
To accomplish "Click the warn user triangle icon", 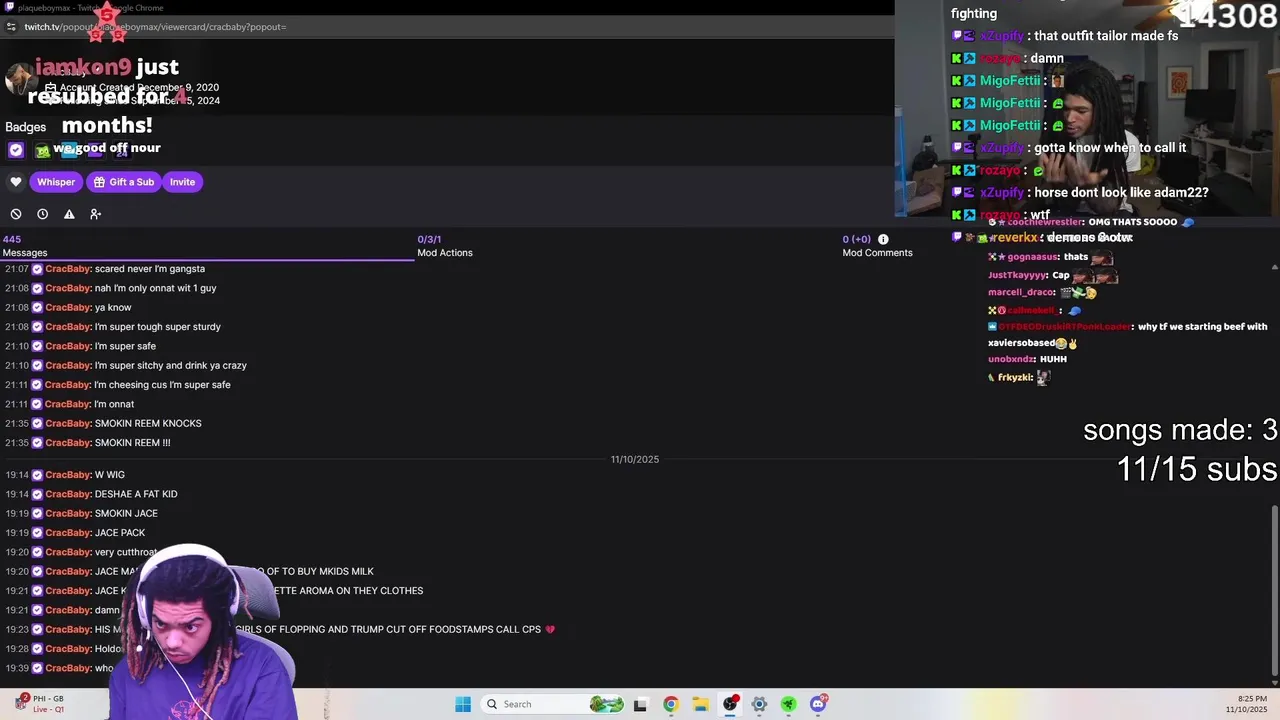I will click(69, 214).
